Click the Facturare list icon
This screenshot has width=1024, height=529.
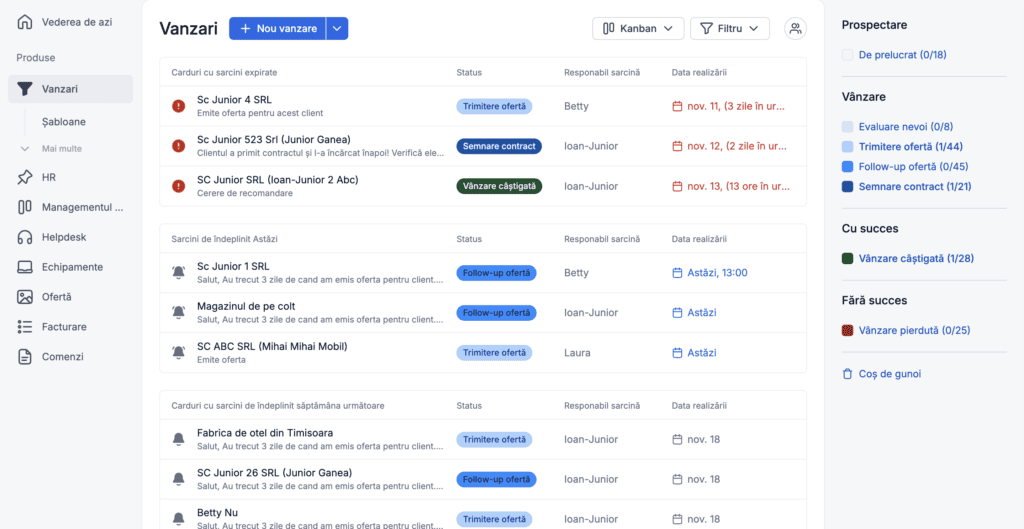coord(25,327)
